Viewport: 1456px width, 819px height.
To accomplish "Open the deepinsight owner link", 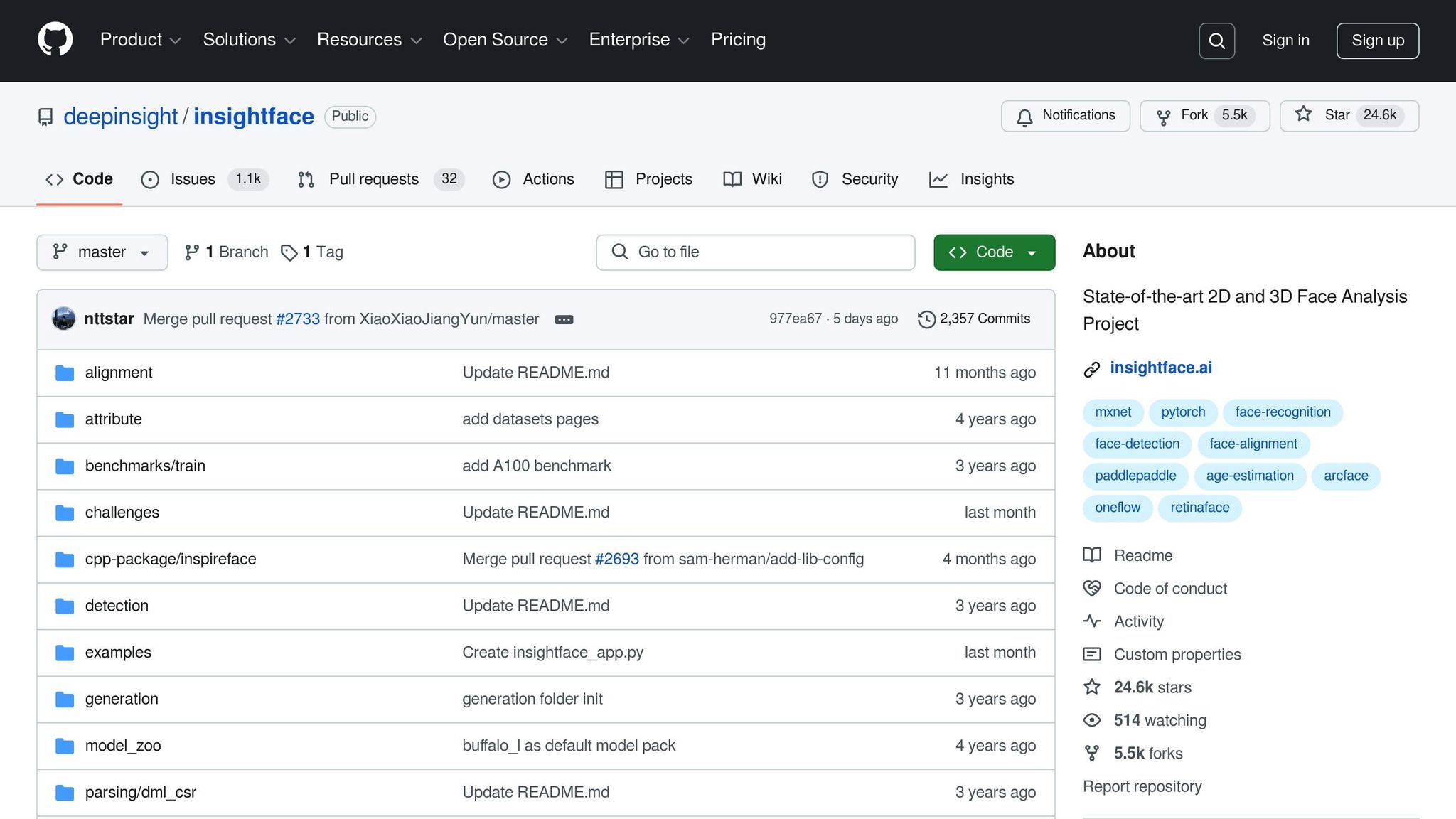I will click(120, 117).
